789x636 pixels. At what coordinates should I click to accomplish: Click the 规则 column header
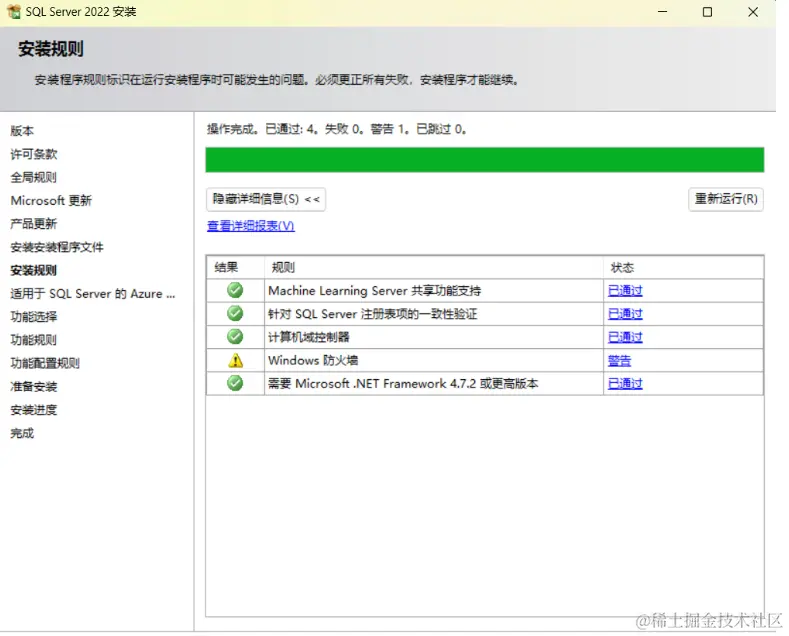point(283,268)
